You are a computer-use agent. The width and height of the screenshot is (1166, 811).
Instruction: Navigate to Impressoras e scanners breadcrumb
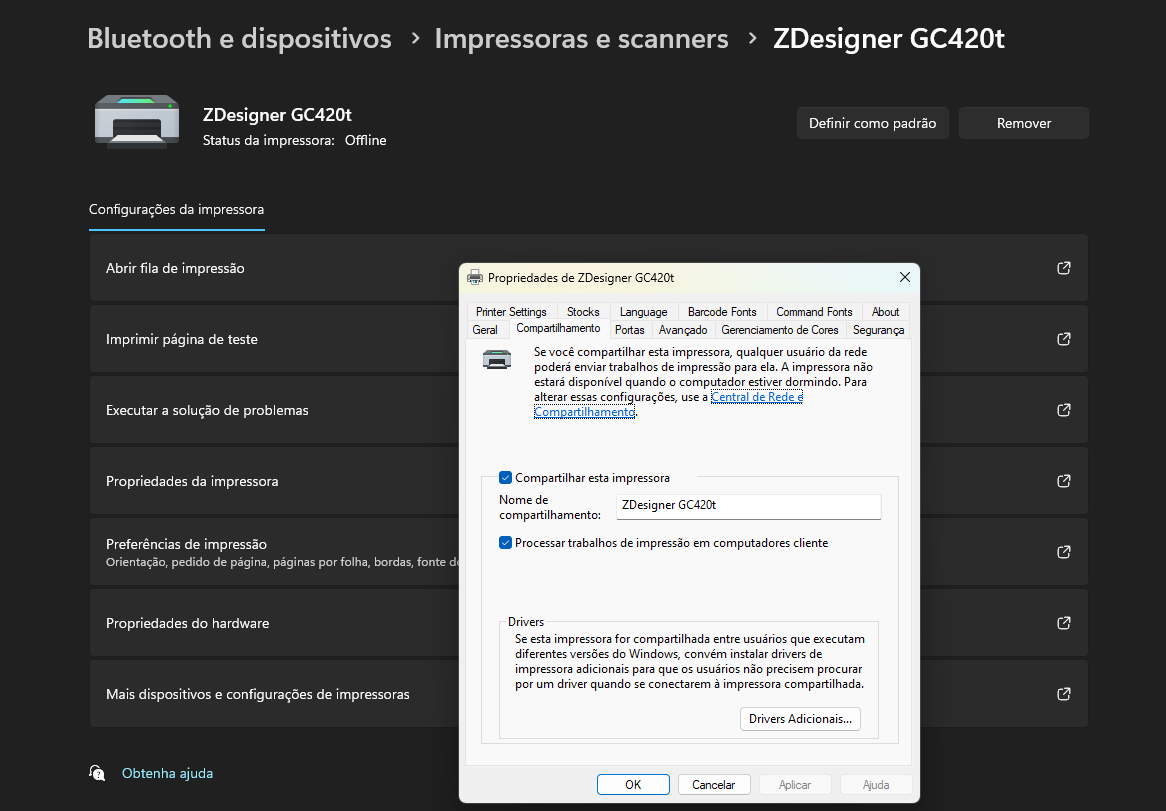(581, 39)
